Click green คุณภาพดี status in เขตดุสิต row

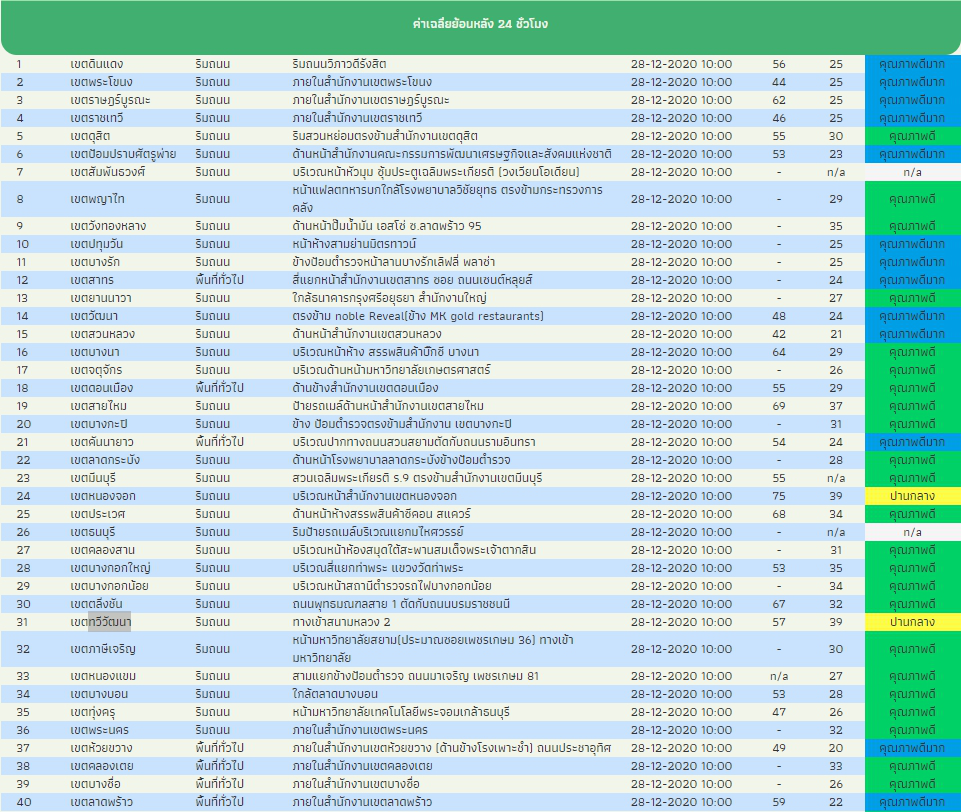point(912,135)
